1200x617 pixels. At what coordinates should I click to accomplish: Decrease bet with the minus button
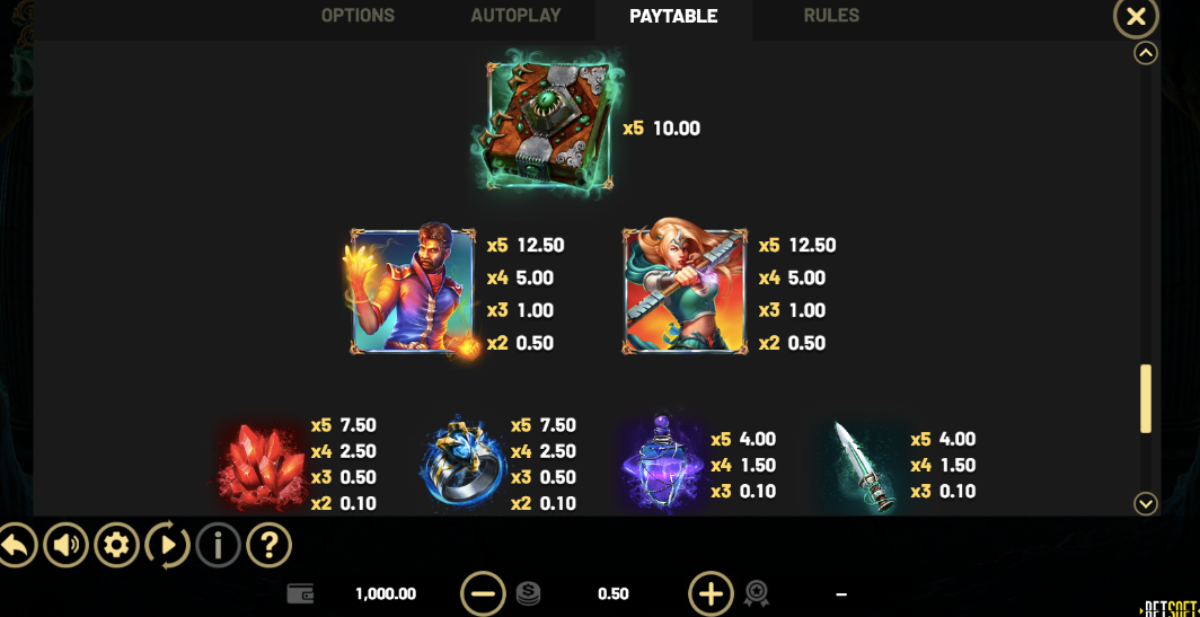[x=483, y=594]
